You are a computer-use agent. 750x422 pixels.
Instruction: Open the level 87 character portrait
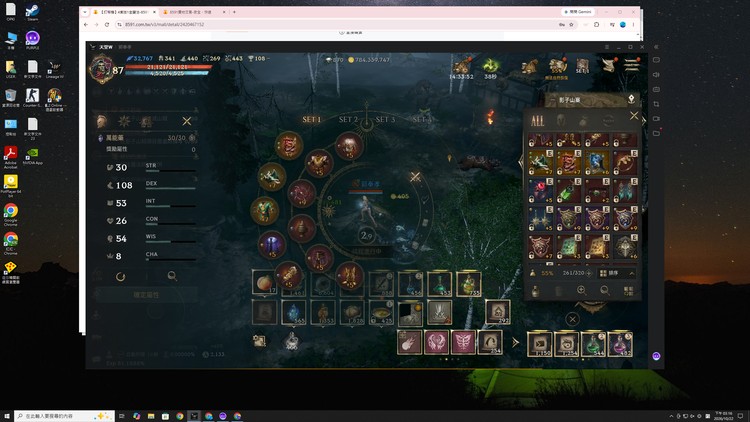[101, 69]
